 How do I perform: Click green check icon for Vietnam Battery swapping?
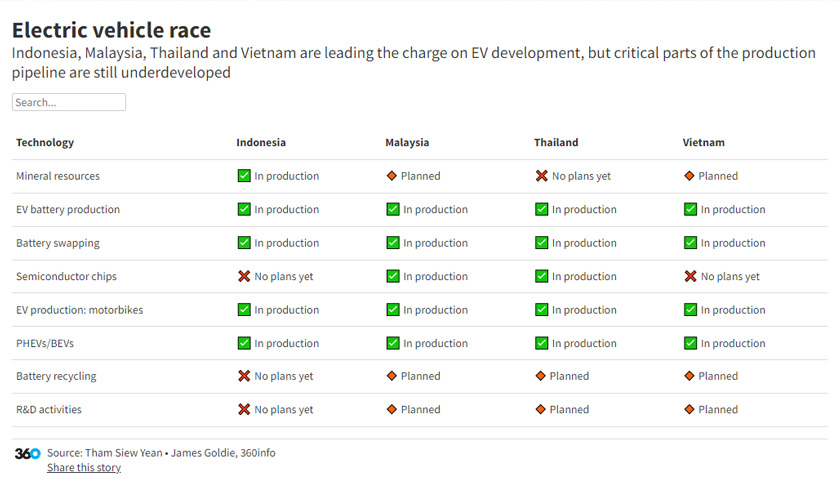pos(691,243)
